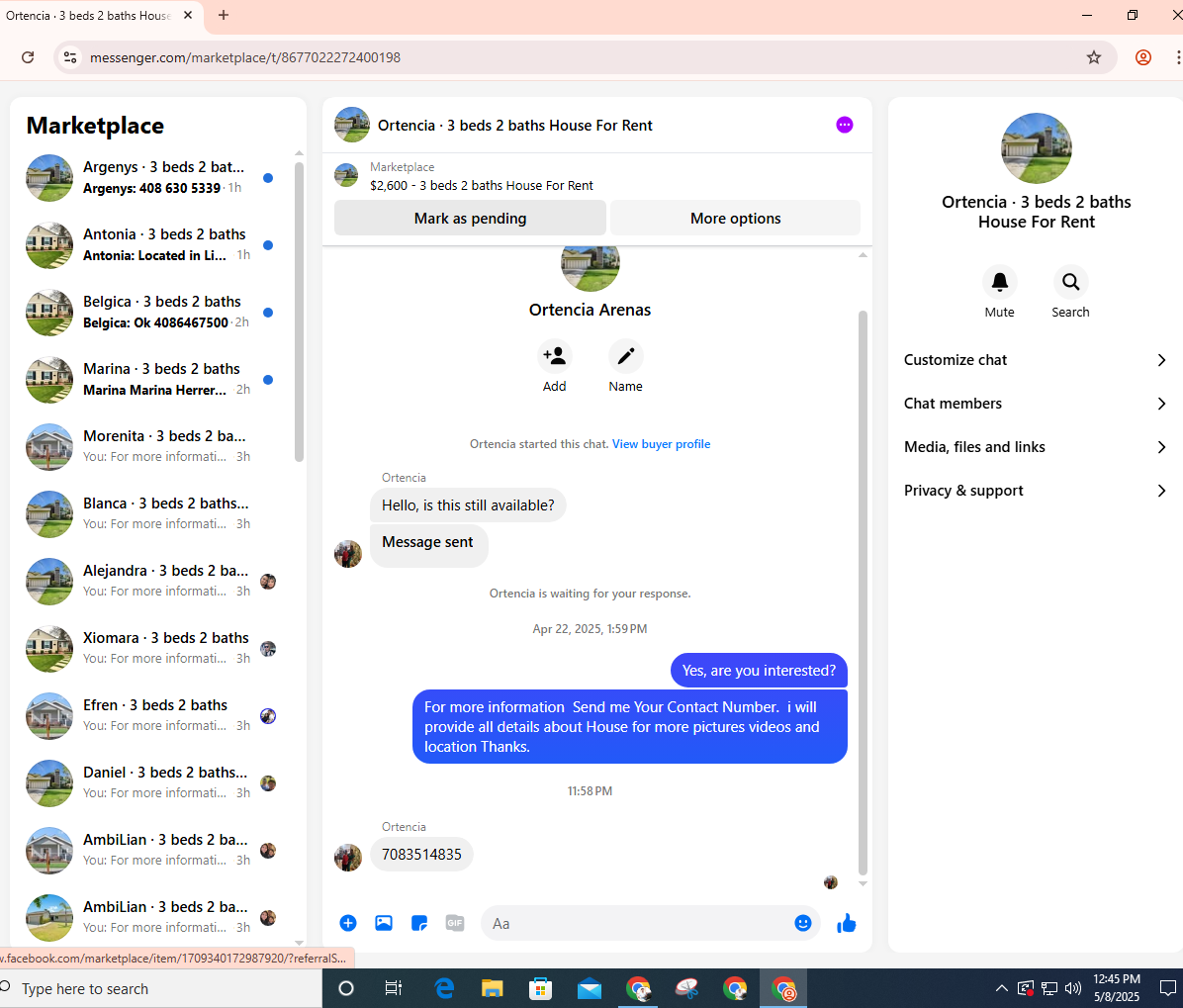Click the house thumbnail in right panel
The width and height of the screenshot is (1183, 1008).
coord(1036,148)
